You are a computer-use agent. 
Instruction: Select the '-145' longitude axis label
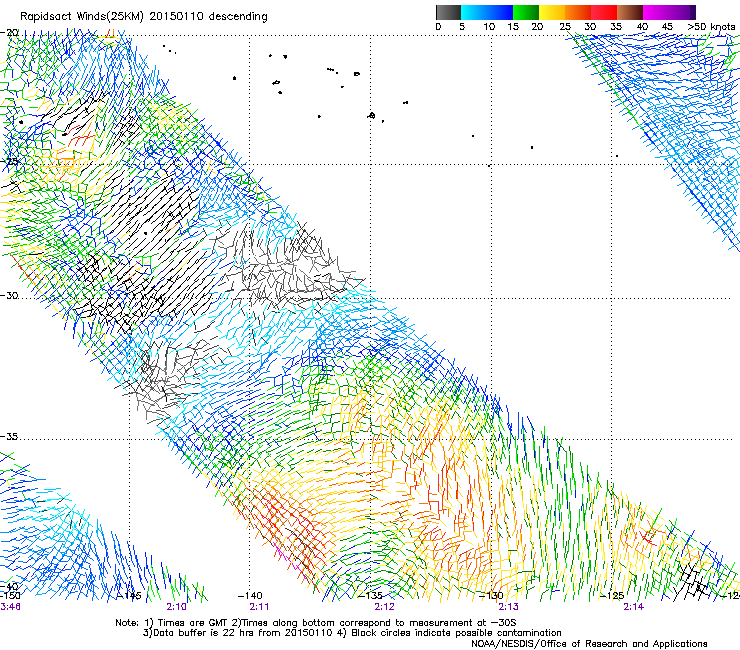point(129,596)
